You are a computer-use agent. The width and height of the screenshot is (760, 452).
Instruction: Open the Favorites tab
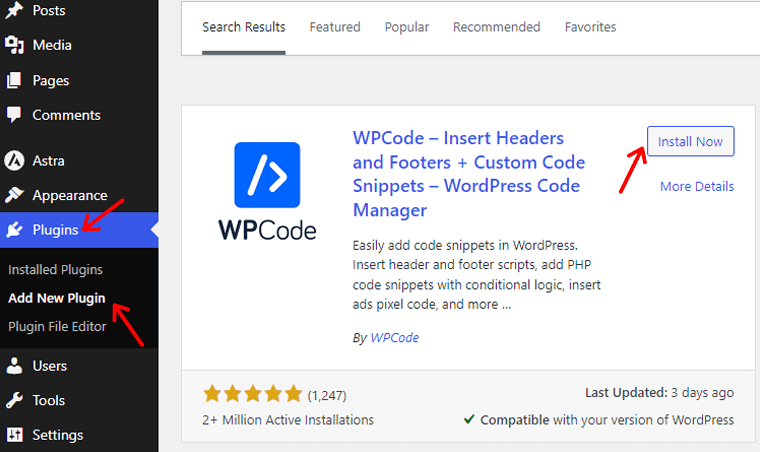tap(590, 27)
